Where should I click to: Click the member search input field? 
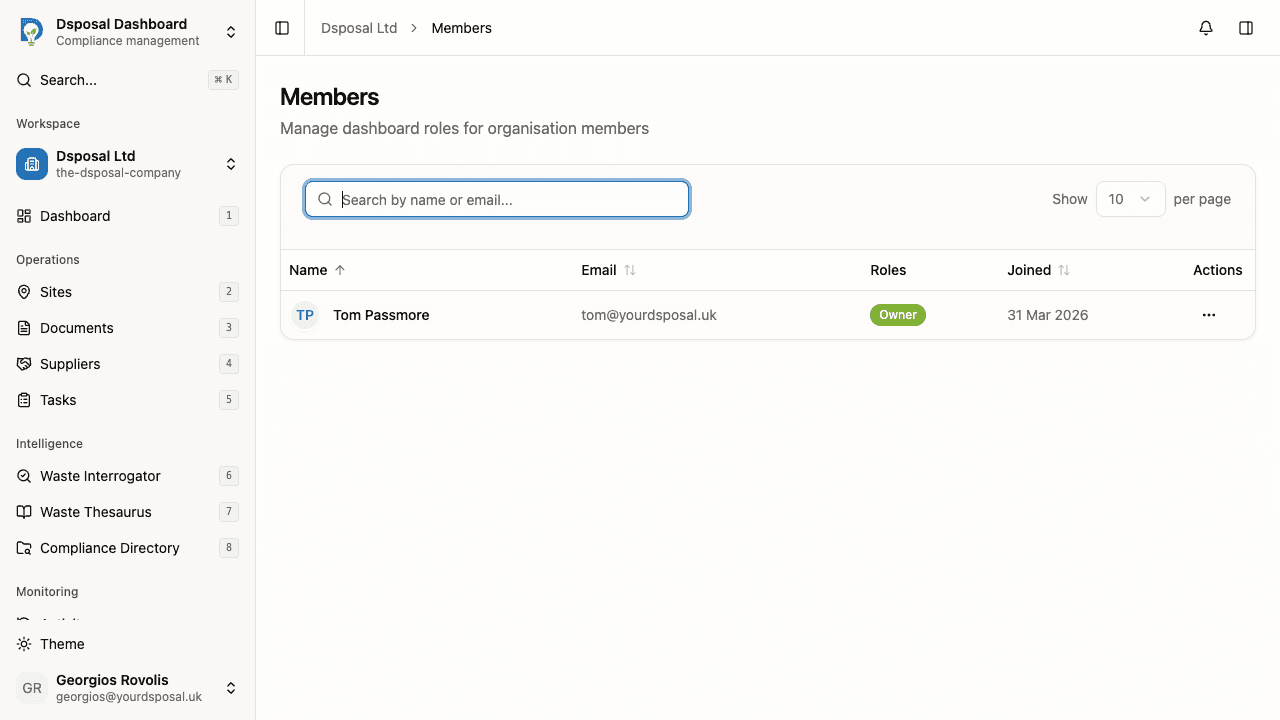[497, 199]
